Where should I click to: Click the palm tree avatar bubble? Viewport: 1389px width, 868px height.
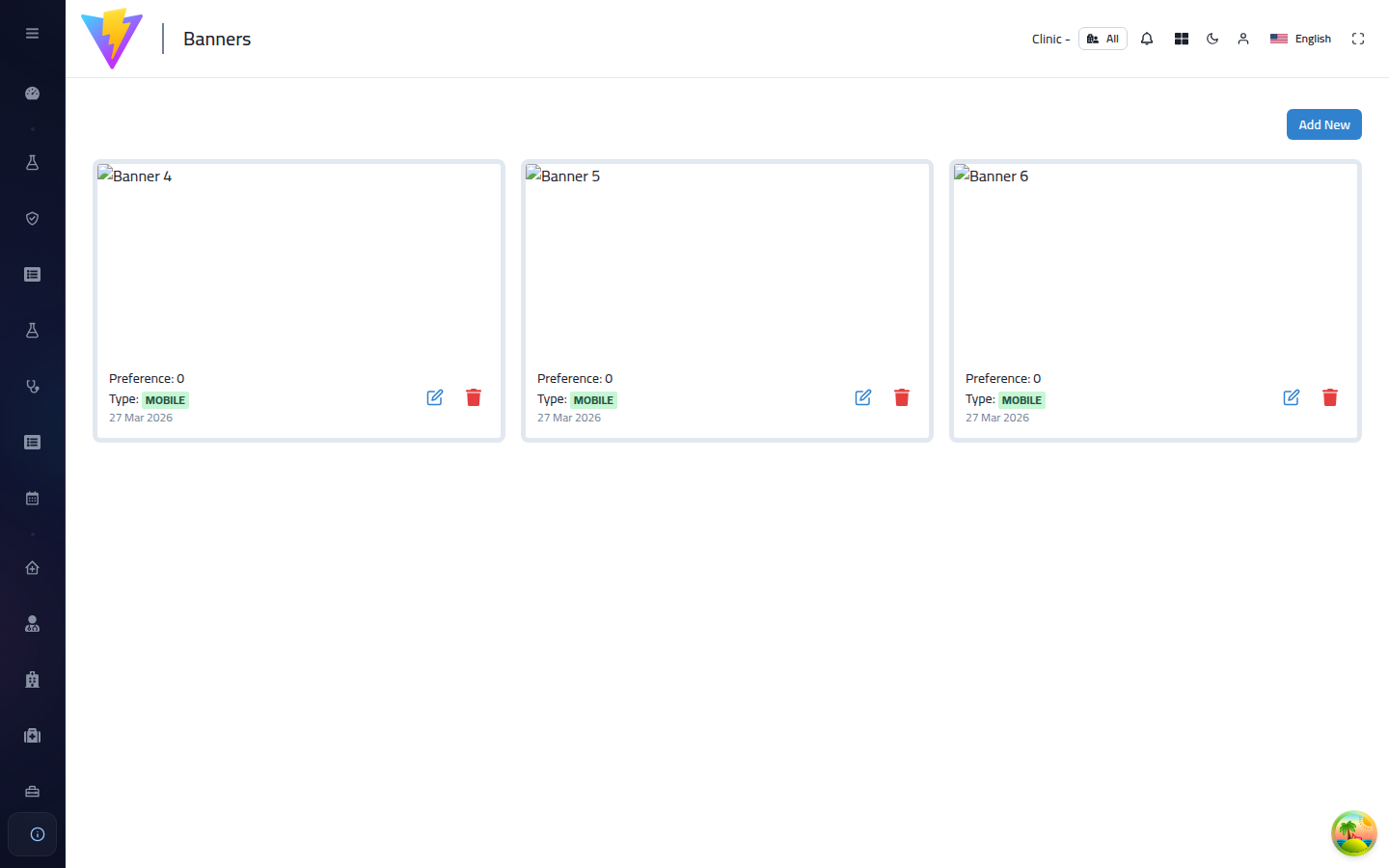(x=1354, y=833)
